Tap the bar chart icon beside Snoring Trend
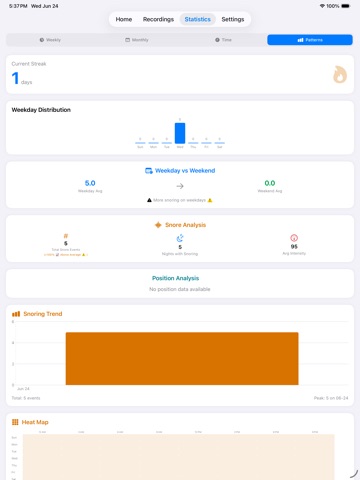The image size is (360, 480). (x=16, y=314)
